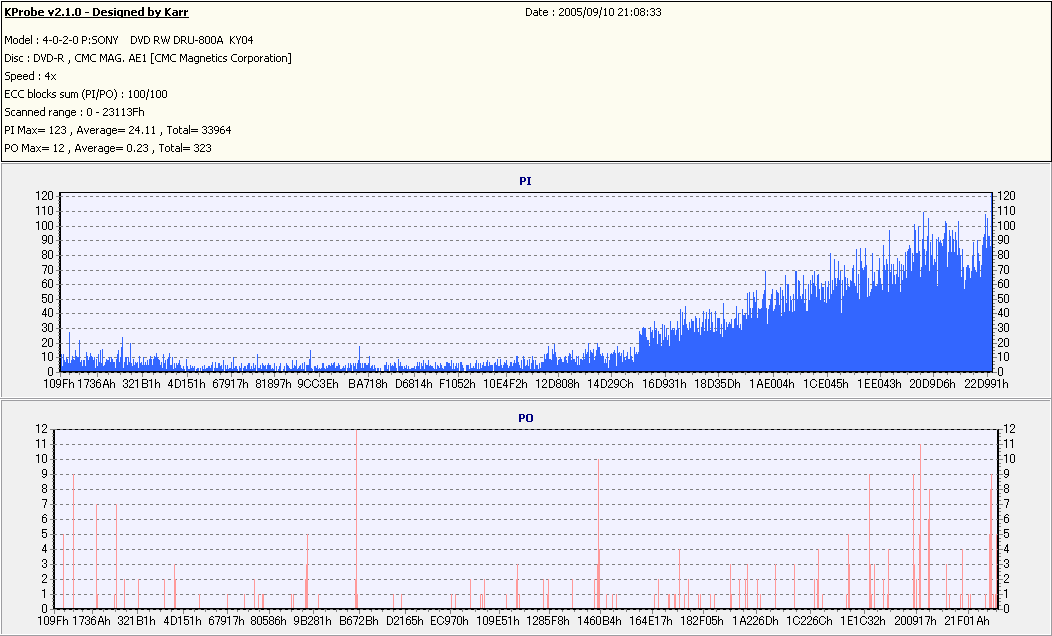Click the ECC blocks sum line
The image size is (1052, 636).
coord(86,94)
